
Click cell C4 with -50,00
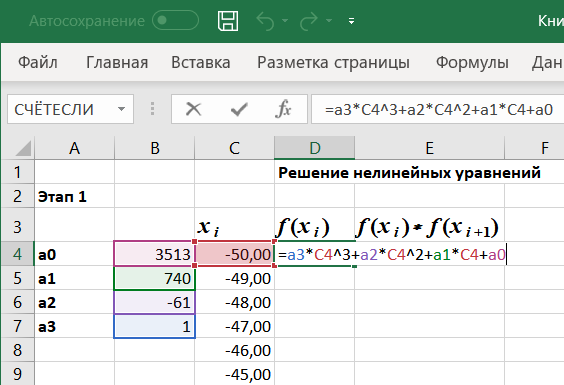[x=235, y=254]
